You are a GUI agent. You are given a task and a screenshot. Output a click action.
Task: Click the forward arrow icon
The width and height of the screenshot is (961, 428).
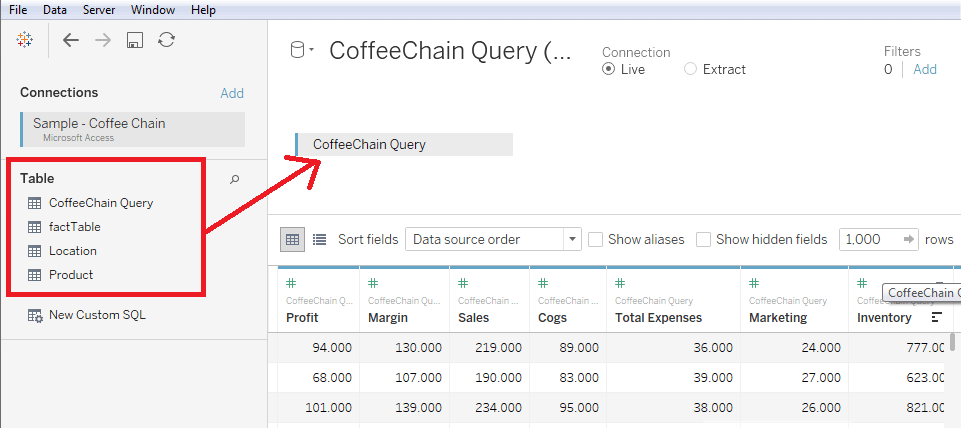coord(103,40)
